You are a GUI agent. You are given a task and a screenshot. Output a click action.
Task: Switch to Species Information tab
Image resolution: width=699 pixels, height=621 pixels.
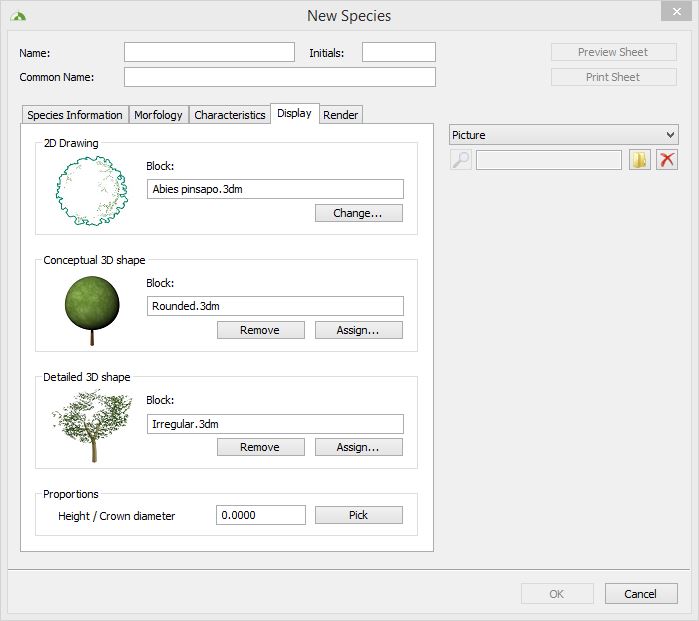tap(75, 115)
